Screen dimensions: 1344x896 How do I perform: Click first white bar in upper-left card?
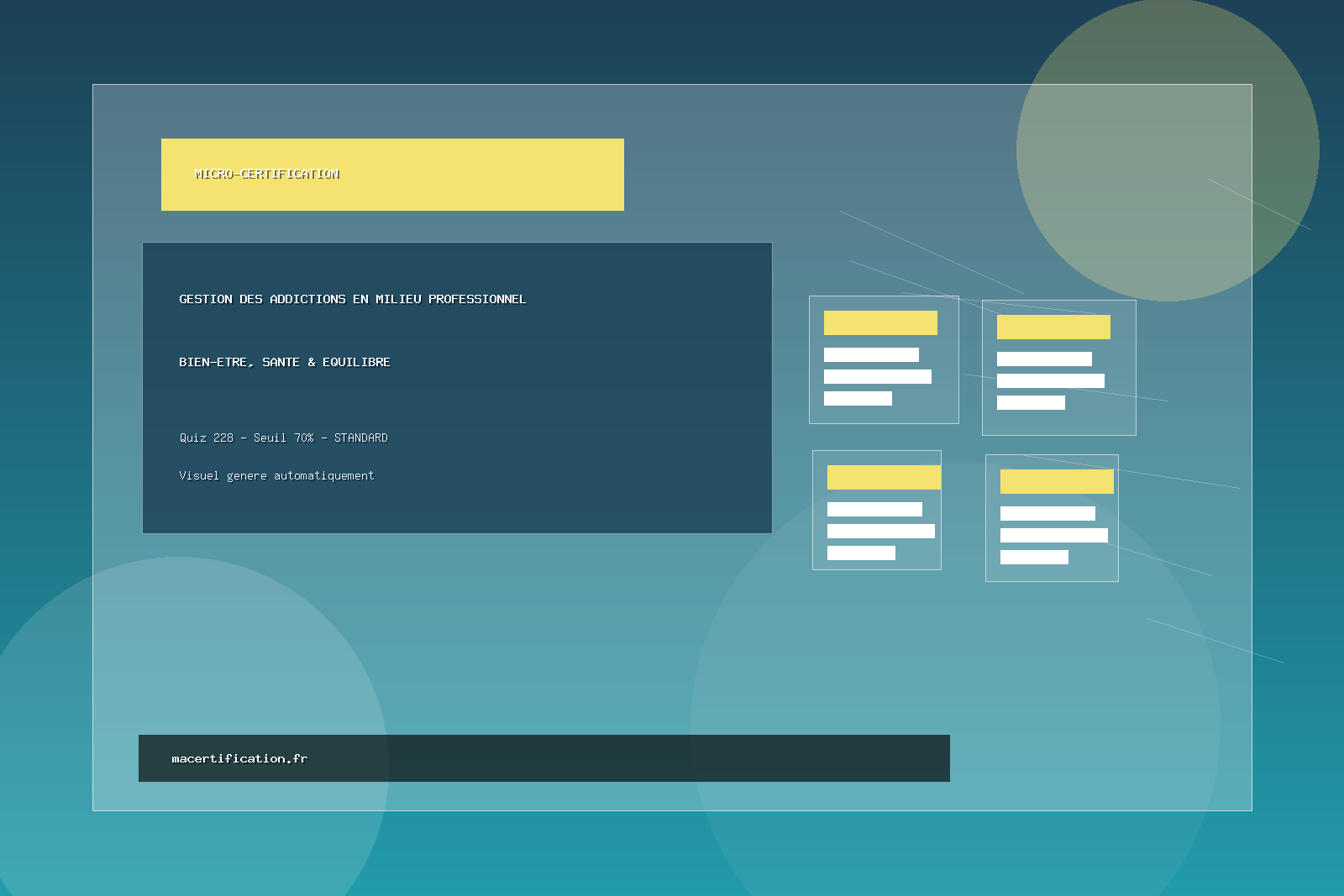(x=871, y=354)
